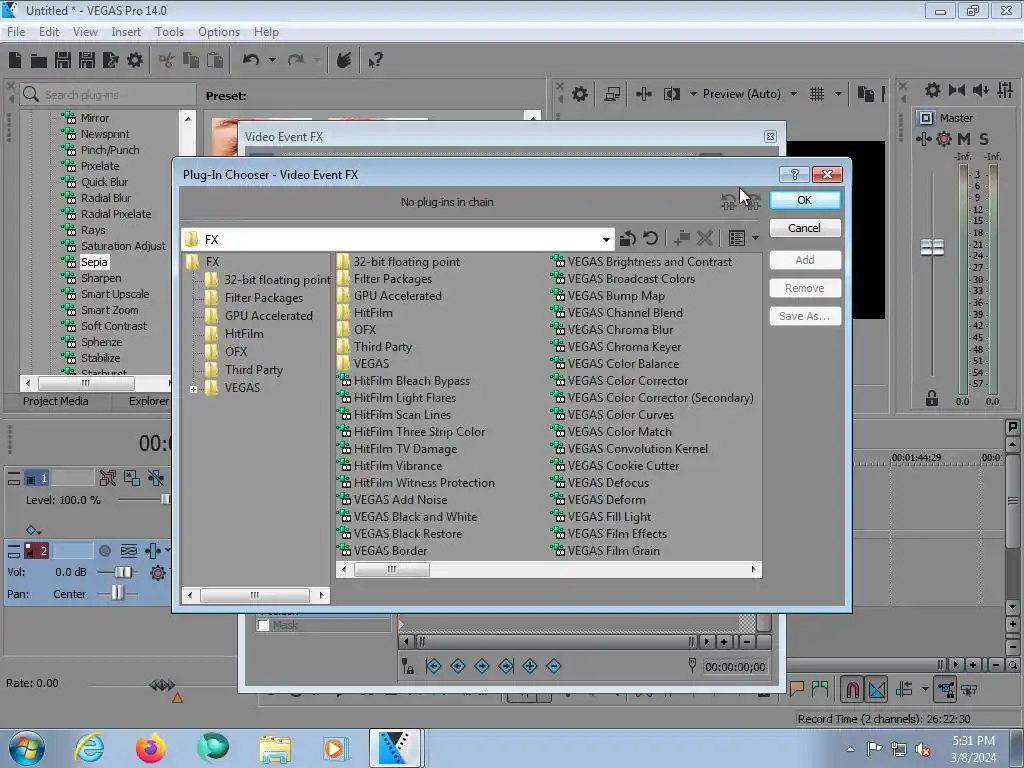
Task: Click the Overlays grid icon in preview
Action: pyautogui.click(x=817, y=94)
